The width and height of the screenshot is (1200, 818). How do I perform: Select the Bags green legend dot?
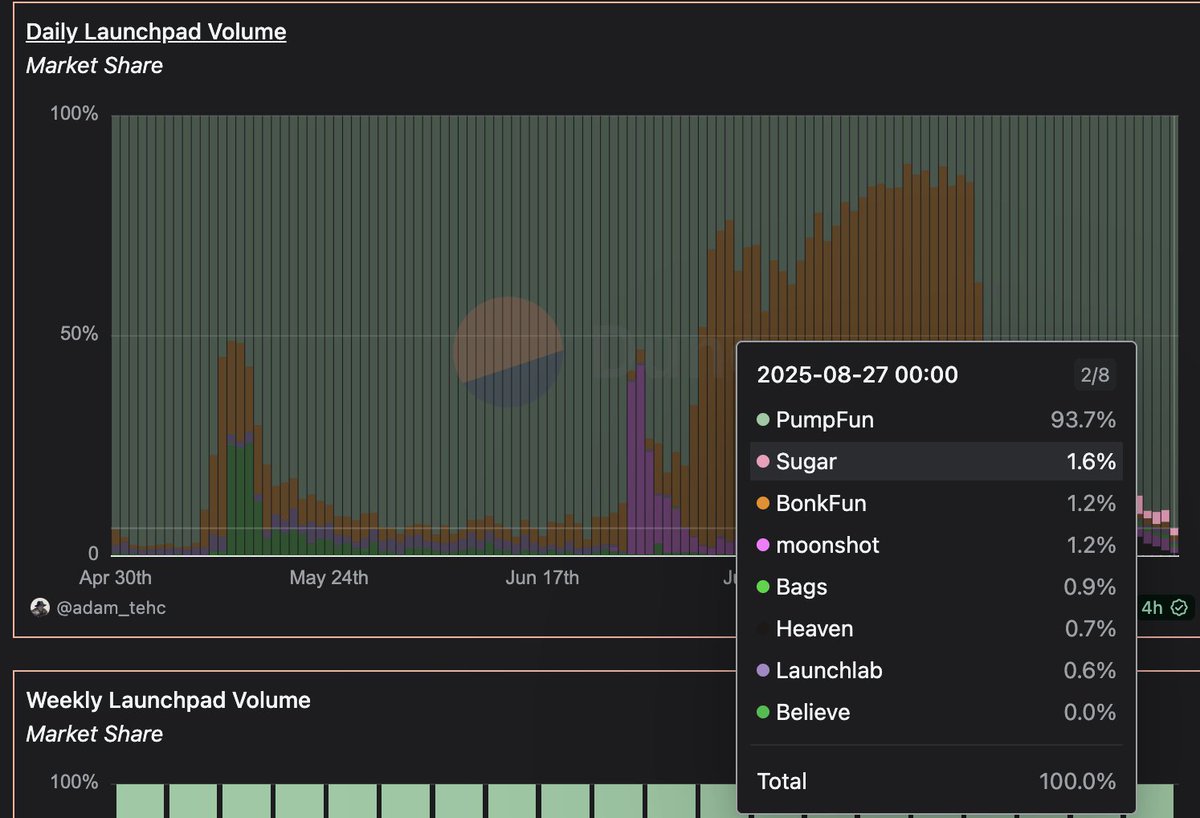(763, 588)
